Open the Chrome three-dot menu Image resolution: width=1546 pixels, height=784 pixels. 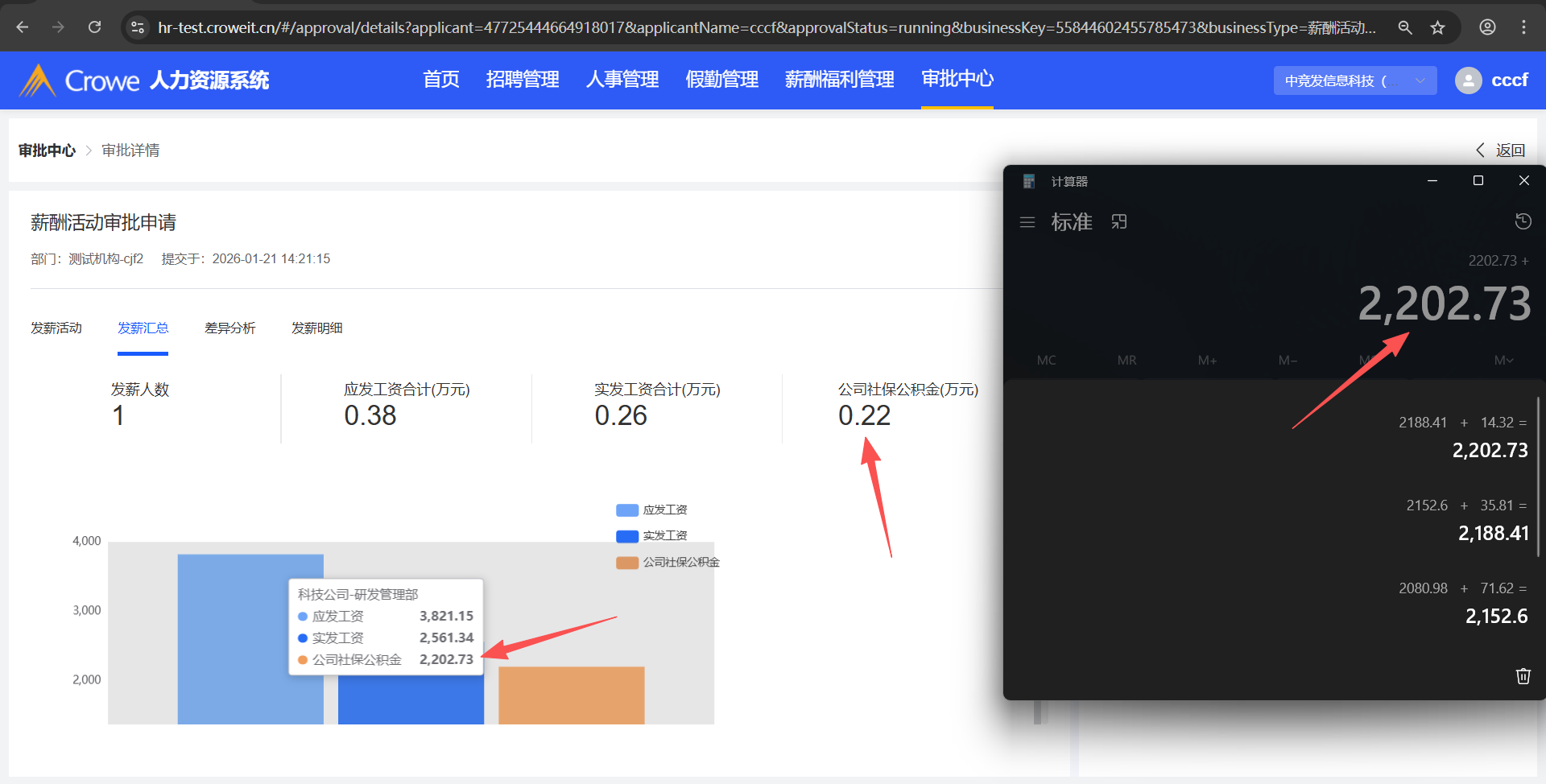pyautogui.click(x=1523, y=27)
